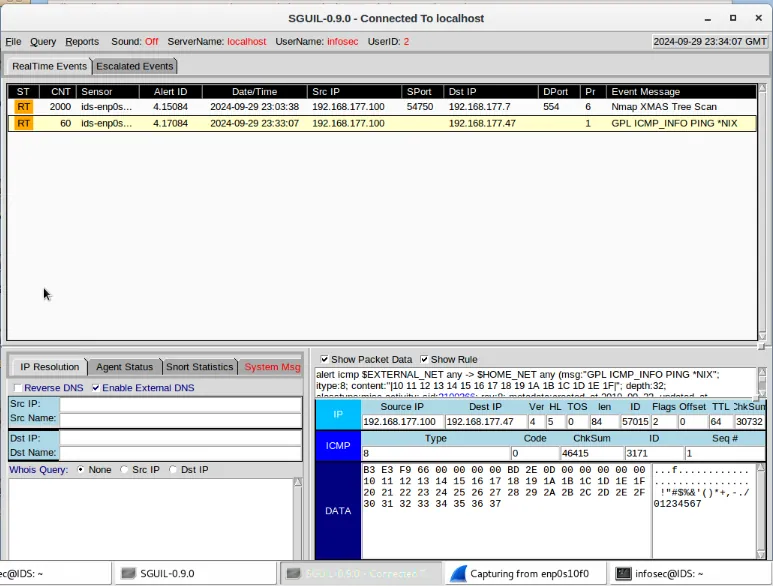Select the Nmap XMAS Tree Scan event message

coord(664,106)
